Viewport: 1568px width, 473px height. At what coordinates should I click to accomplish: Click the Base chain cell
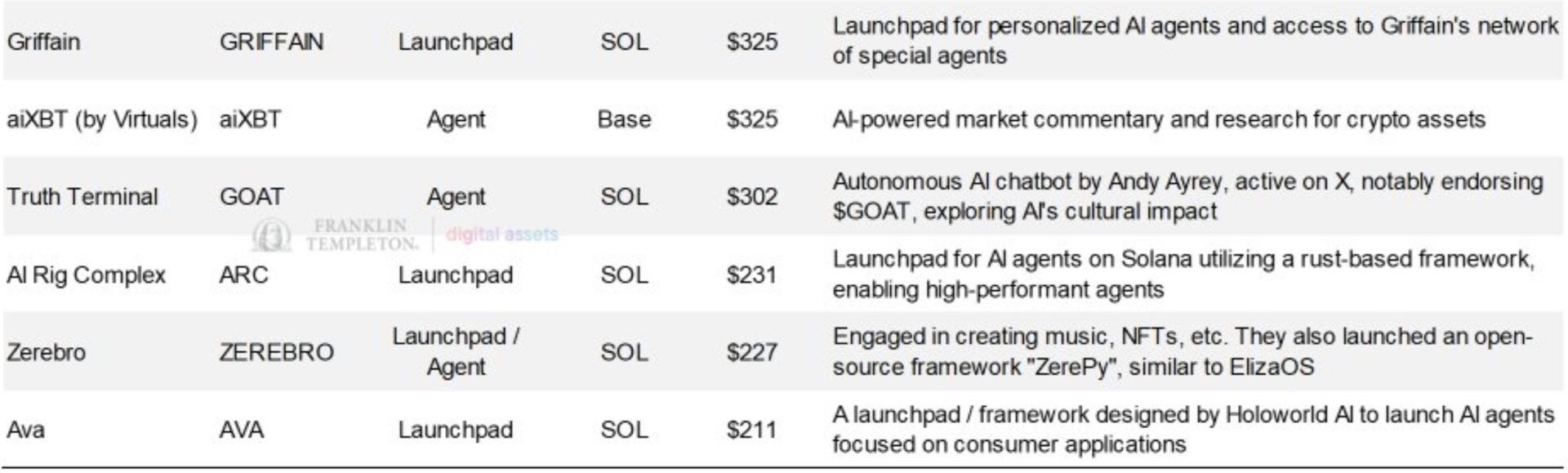[624, 119]
